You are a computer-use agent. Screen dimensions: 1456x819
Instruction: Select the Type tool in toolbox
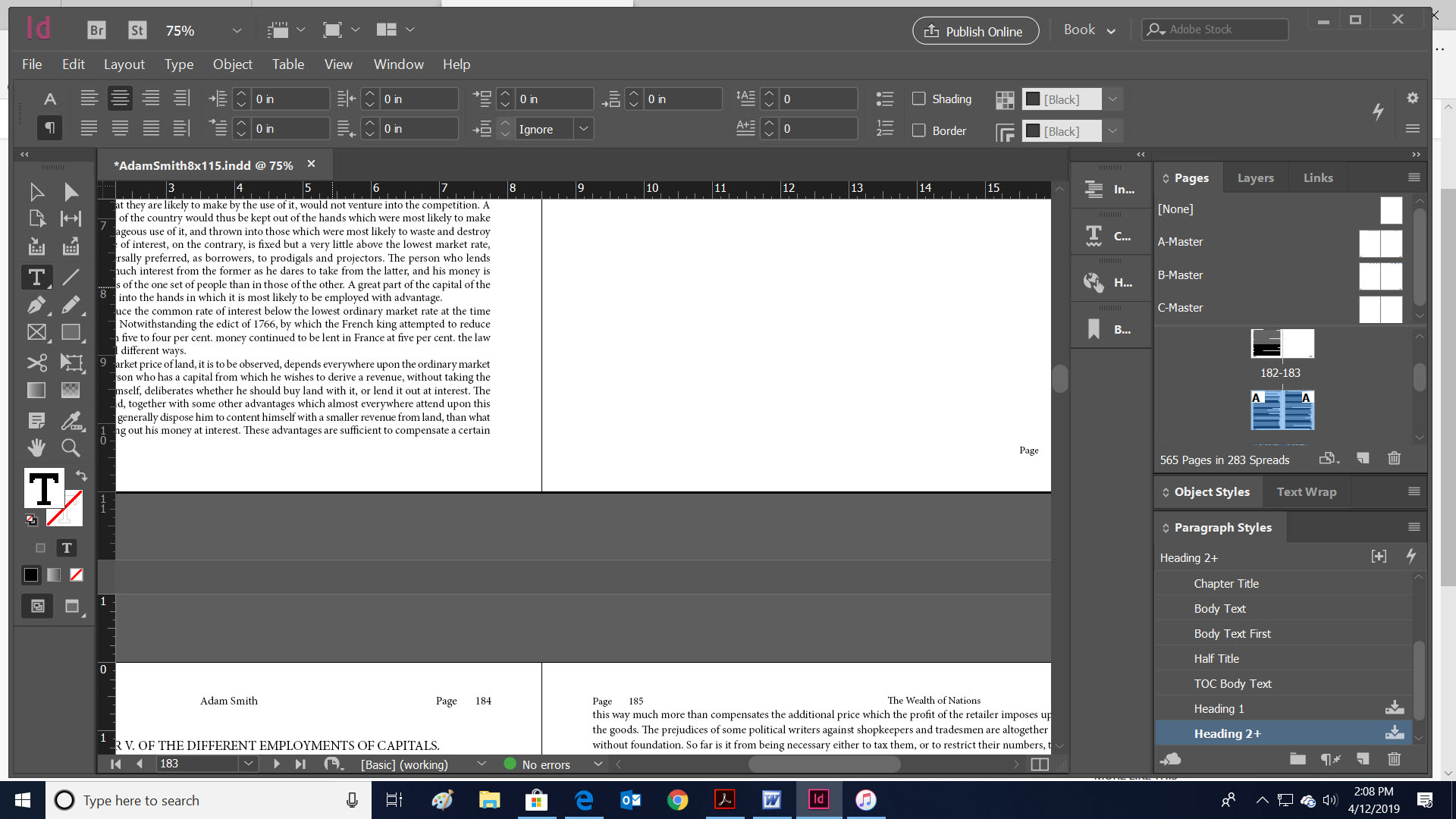[36, 278]
